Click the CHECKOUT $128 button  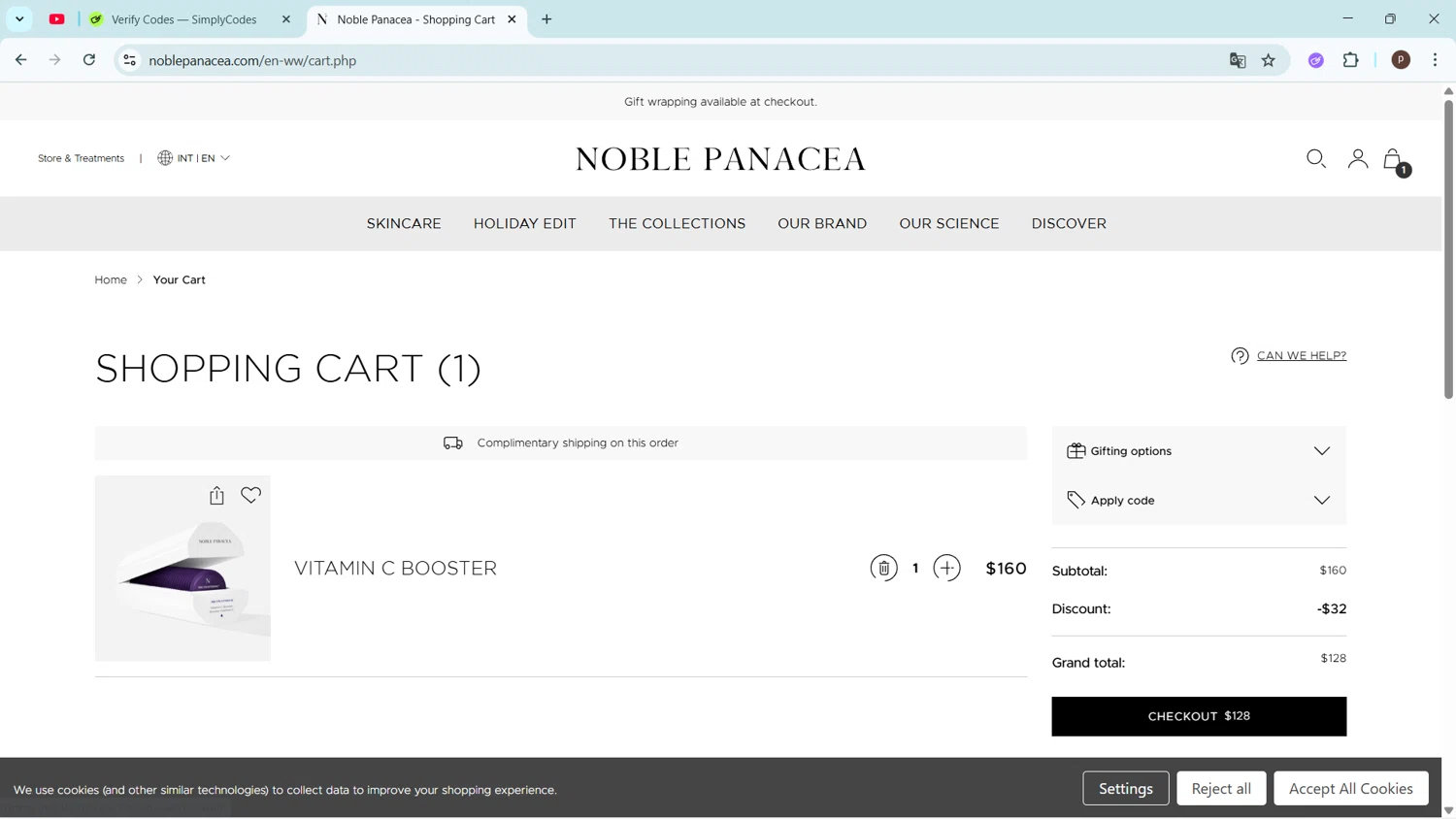pos(1199,716)
